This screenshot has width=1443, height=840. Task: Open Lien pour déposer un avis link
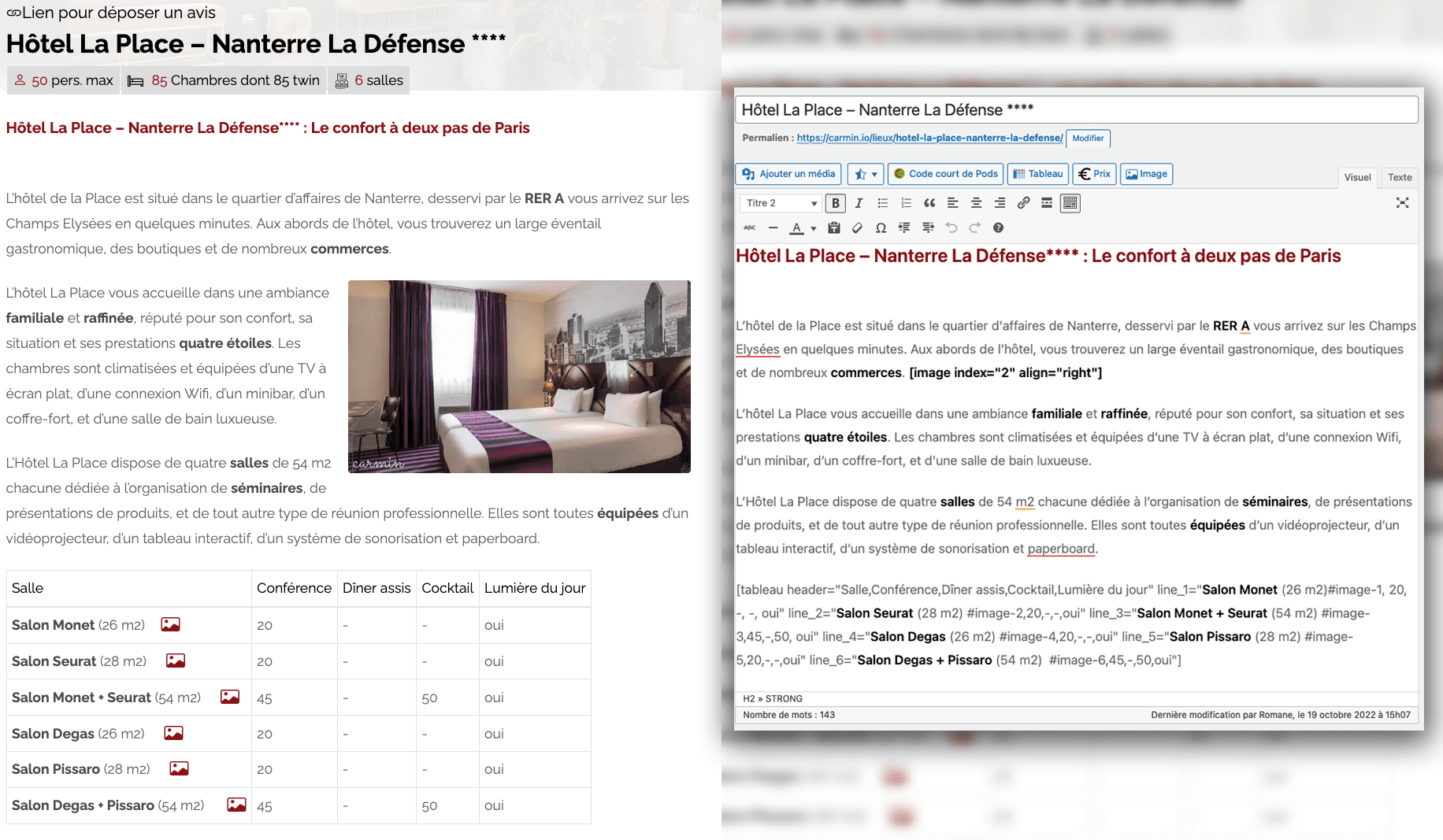110,13
